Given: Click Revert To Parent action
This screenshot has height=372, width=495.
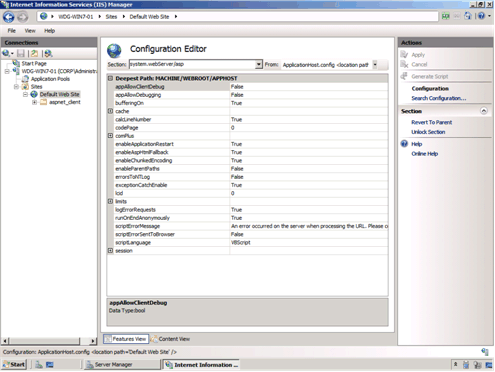Looking at the screenshot, I should [x=432, y=122].
